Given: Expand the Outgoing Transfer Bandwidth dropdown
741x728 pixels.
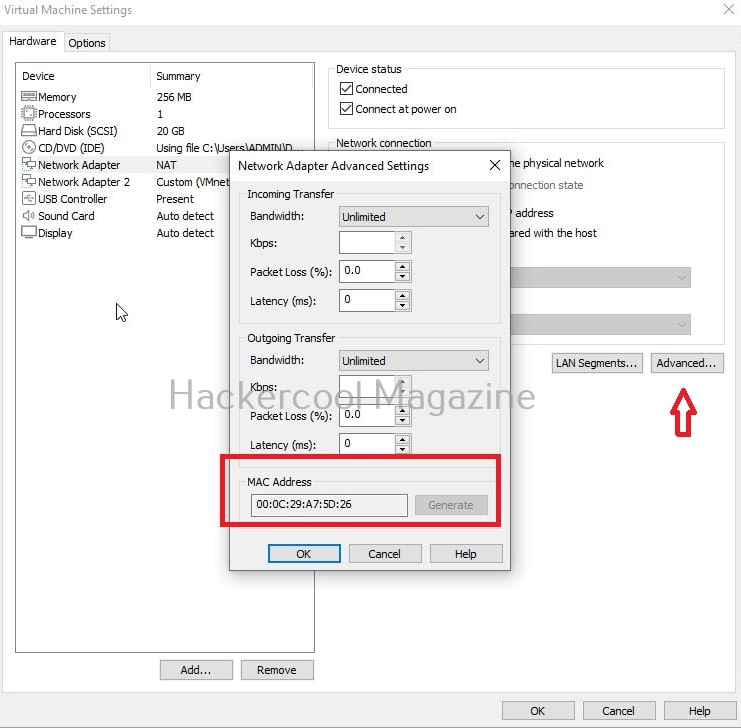Looking at the screenshot, I should click(413, 360).
